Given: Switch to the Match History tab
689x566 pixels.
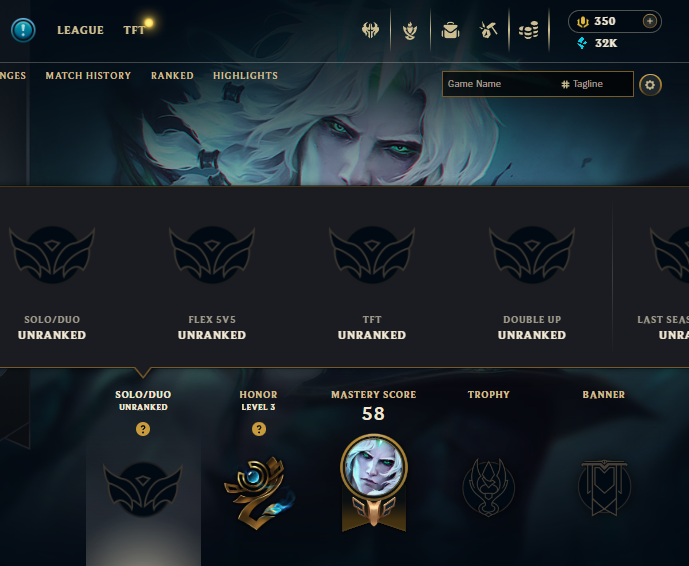Looking at the screenshot, I should [x=88, y=76].
